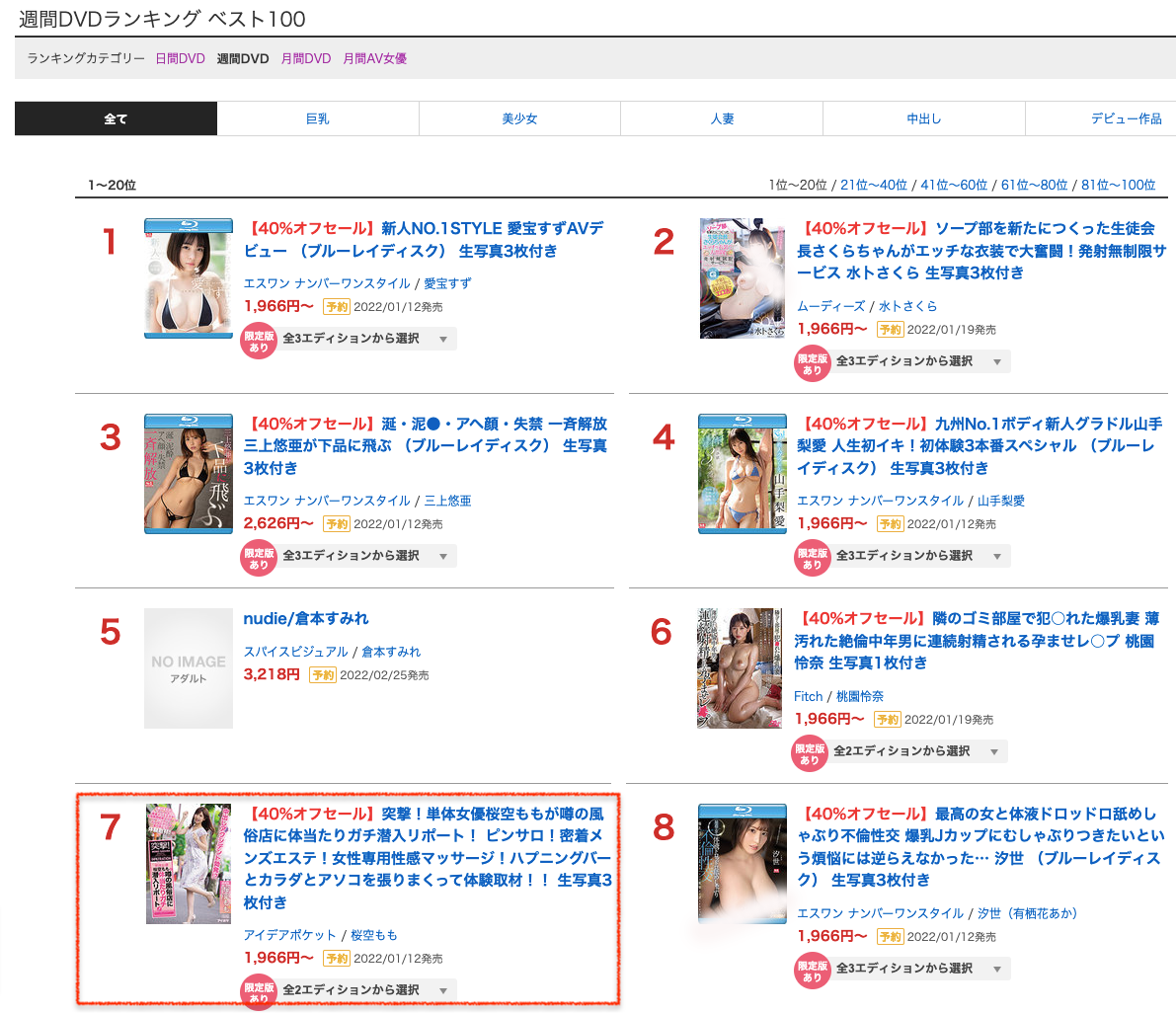Image resolution: width=1176 pixels, height=1013 pixels.
Task: Click the 限定版あり badge on rank 2
Action: click(813, 363)
